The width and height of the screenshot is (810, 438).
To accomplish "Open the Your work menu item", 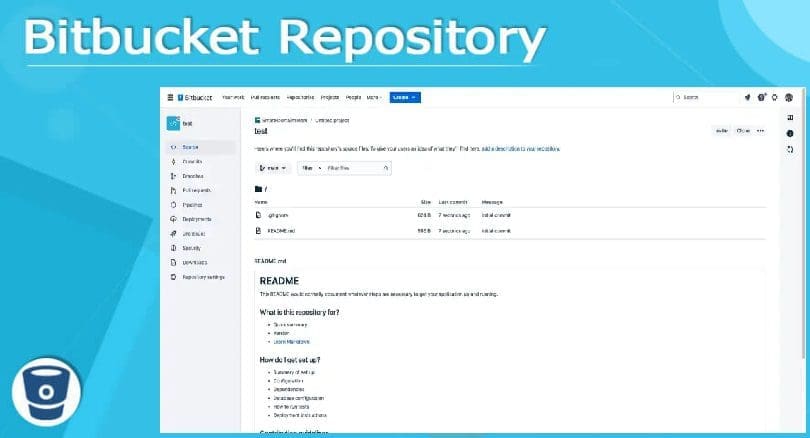I will [x=233, y=97].
